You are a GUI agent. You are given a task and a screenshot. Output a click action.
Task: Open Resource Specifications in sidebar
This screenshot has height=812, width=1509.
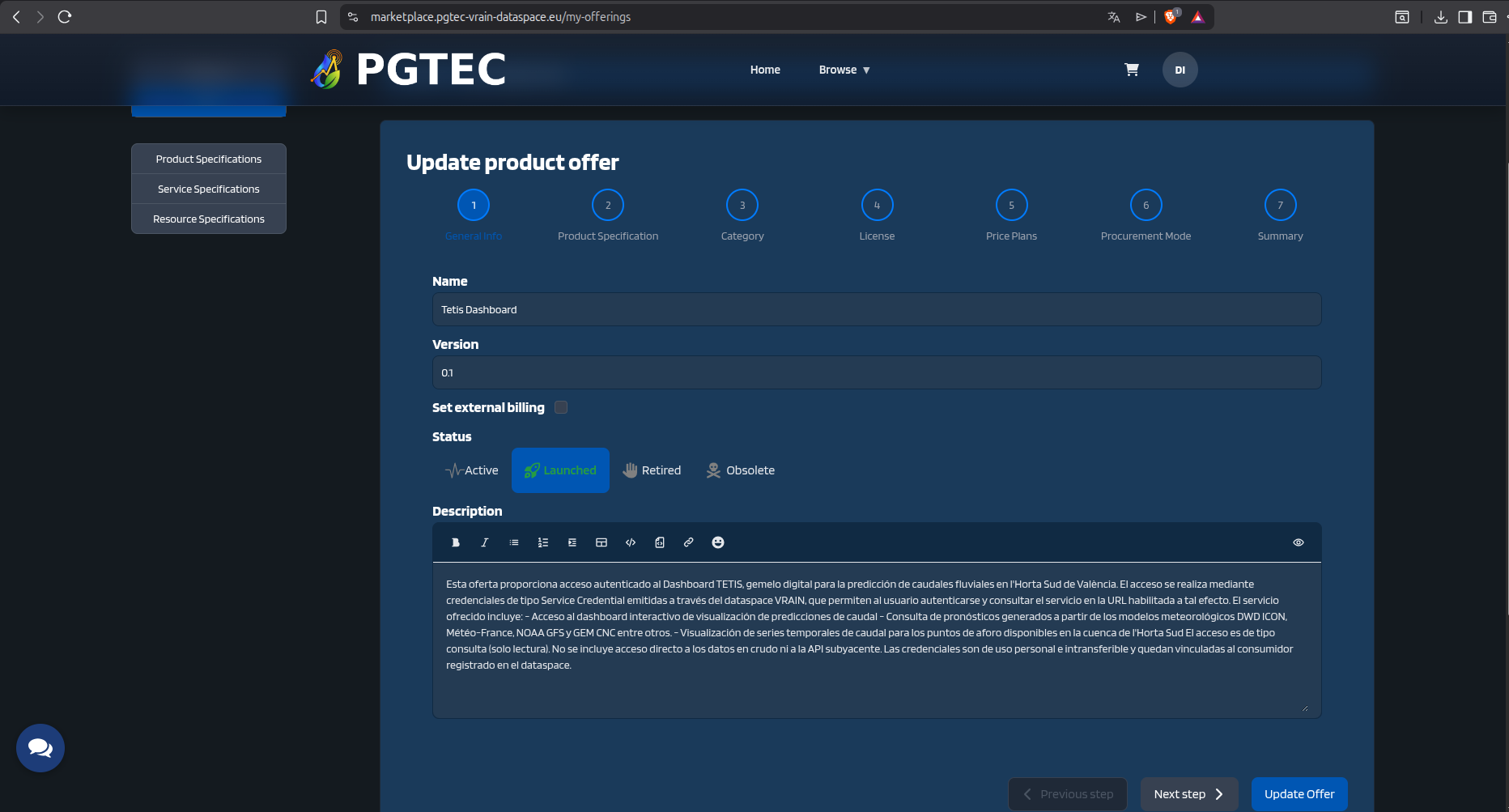(x=209, y=219)
